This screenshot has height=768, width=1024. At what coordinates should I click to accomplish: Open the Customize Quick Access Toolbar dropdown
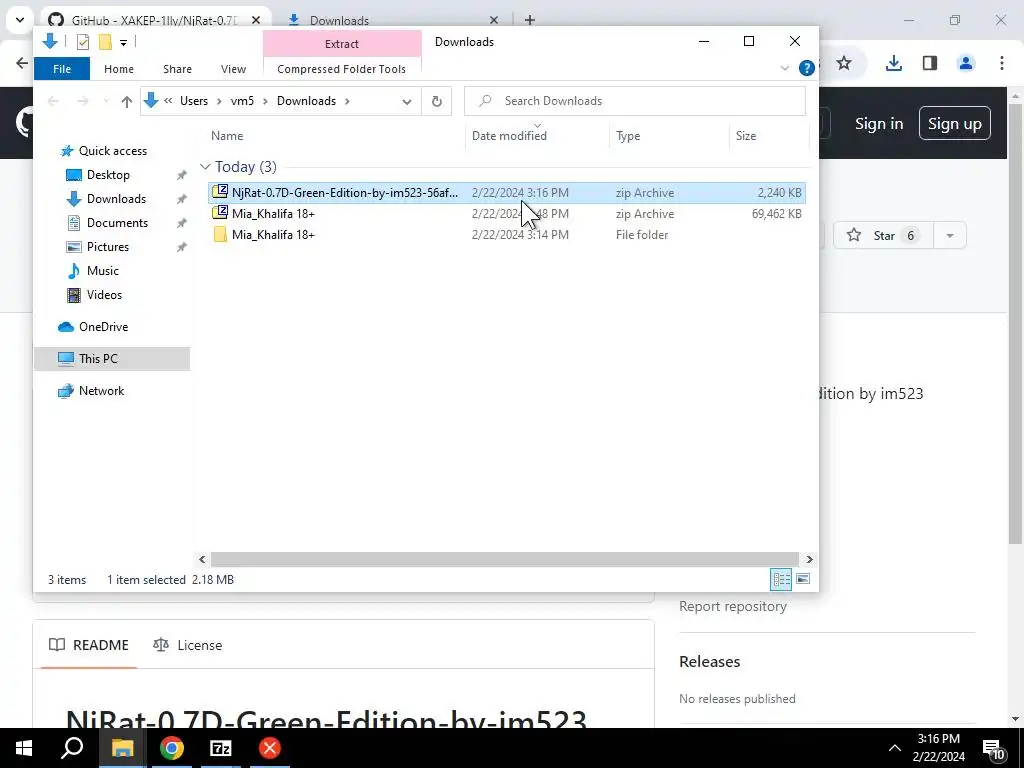click(x=123, y=43)
